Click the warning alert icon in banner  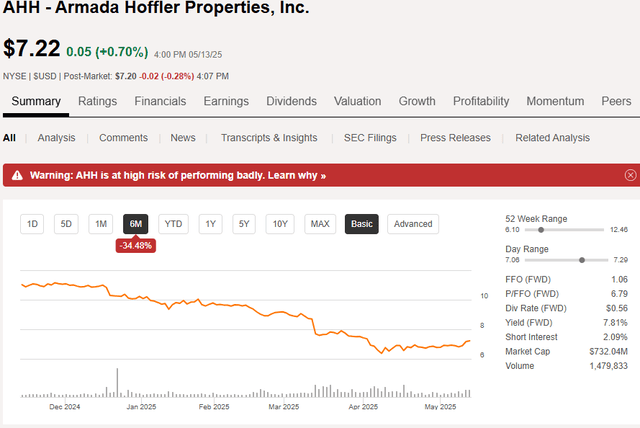(x=17, y=175)
